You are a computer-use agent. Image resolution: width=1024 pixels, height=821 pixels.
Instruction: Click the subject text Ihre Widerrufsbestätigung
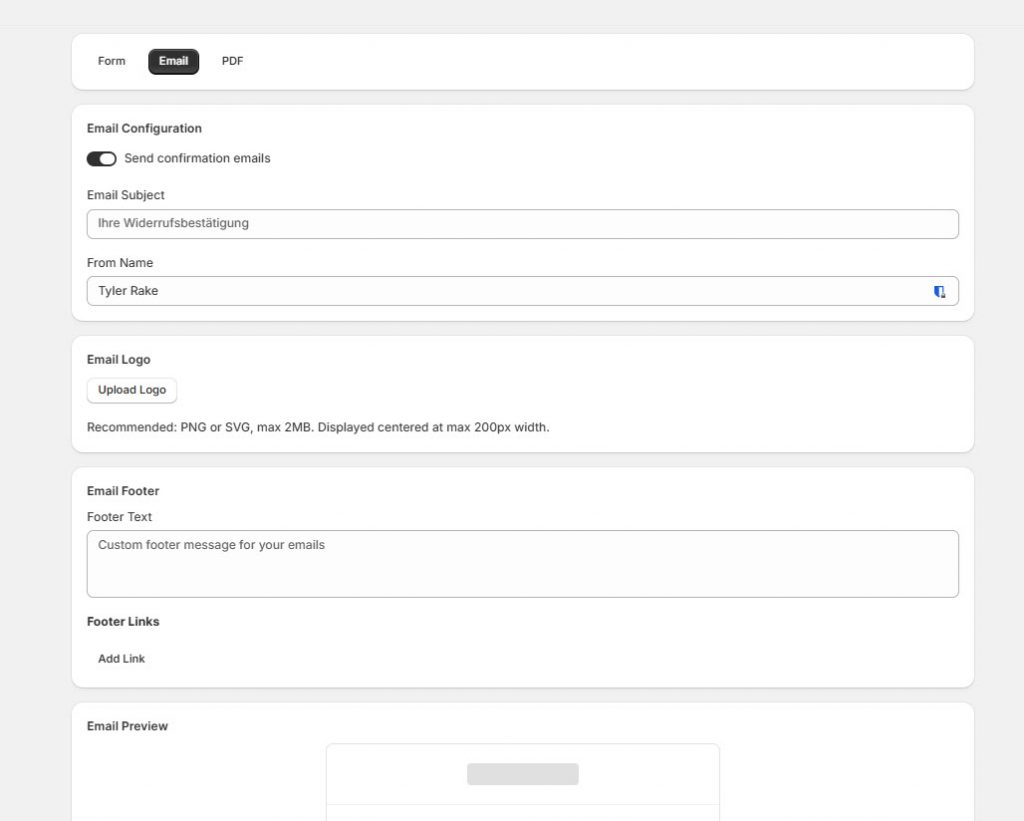coord(172,223)
